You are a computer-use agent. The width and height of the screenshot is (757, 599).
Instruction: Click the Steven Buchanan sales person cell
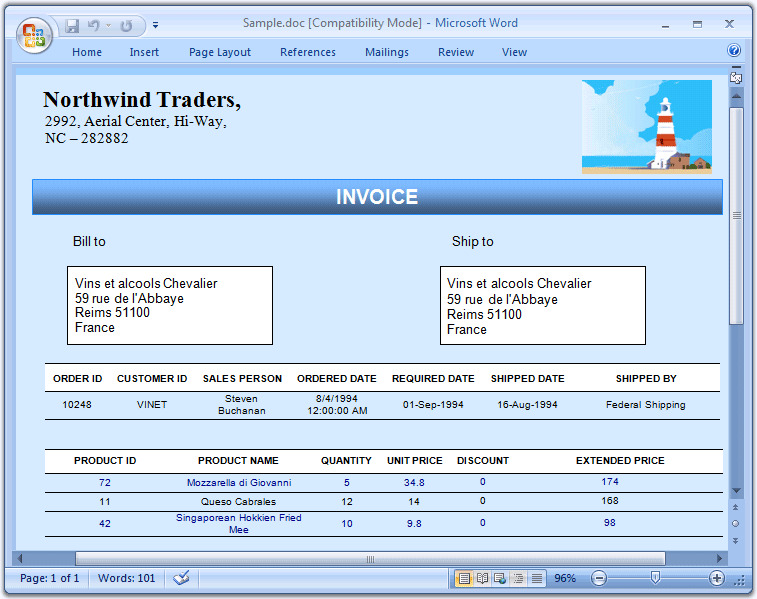241,404
